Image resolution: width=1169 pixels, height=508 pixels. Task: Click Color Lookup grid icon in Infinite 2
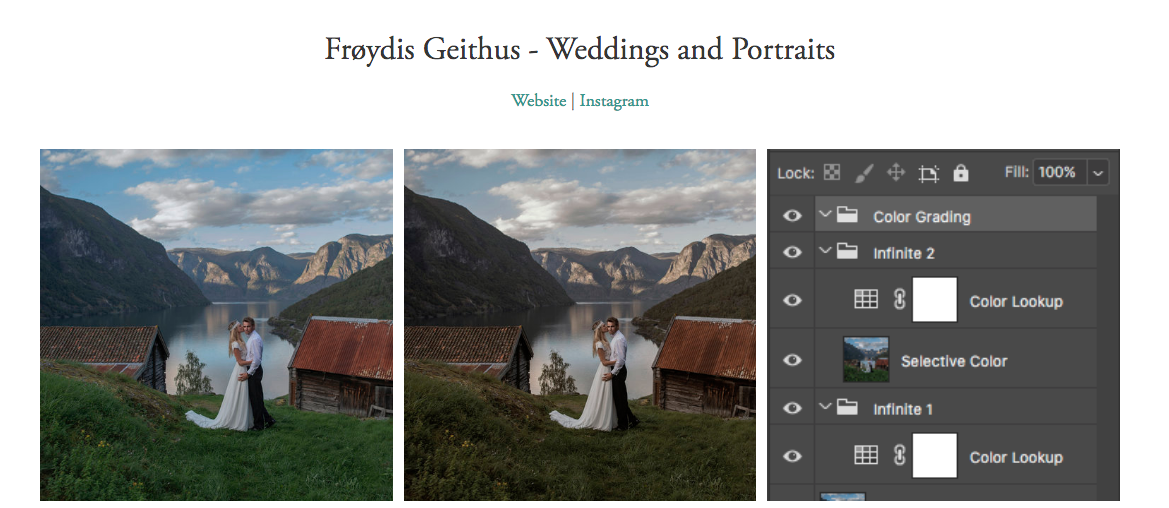click(866, 299)
